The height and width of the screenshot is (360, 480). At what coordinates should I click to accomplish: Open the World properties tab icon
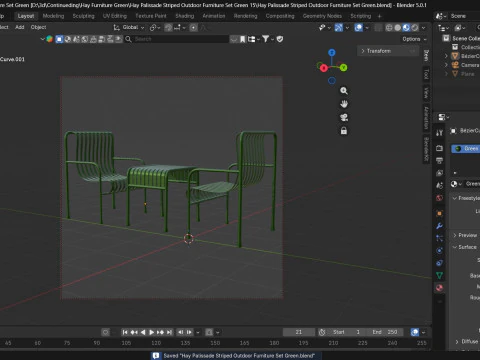click(x=439, y=198)
